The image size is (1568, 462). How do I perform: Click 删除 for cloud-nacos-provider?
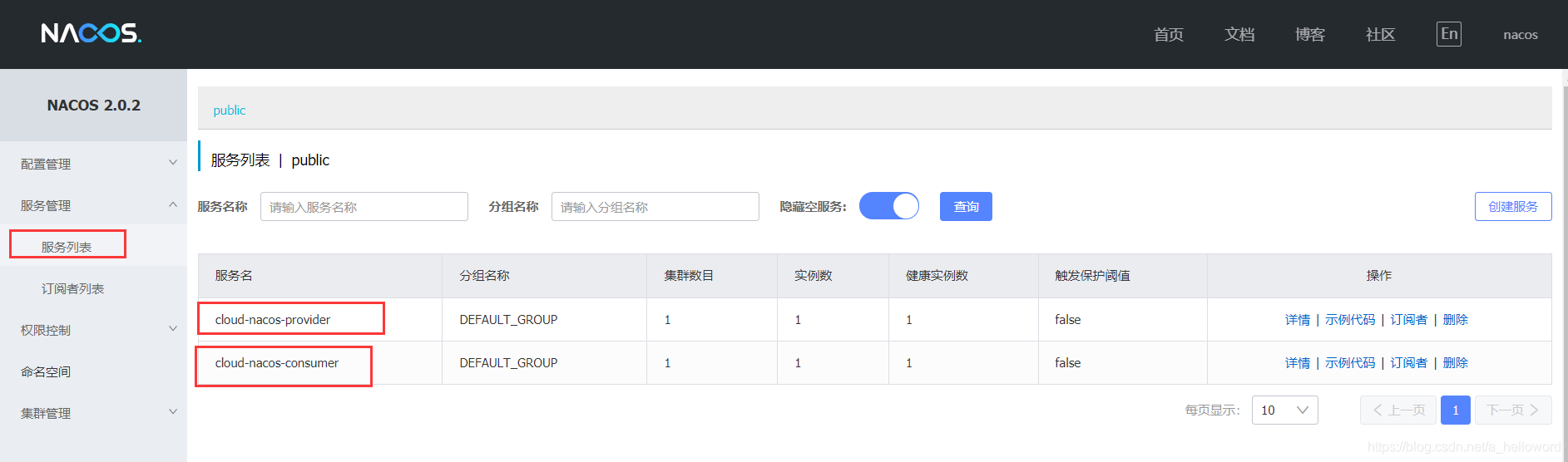click(x=1456, y=319)
